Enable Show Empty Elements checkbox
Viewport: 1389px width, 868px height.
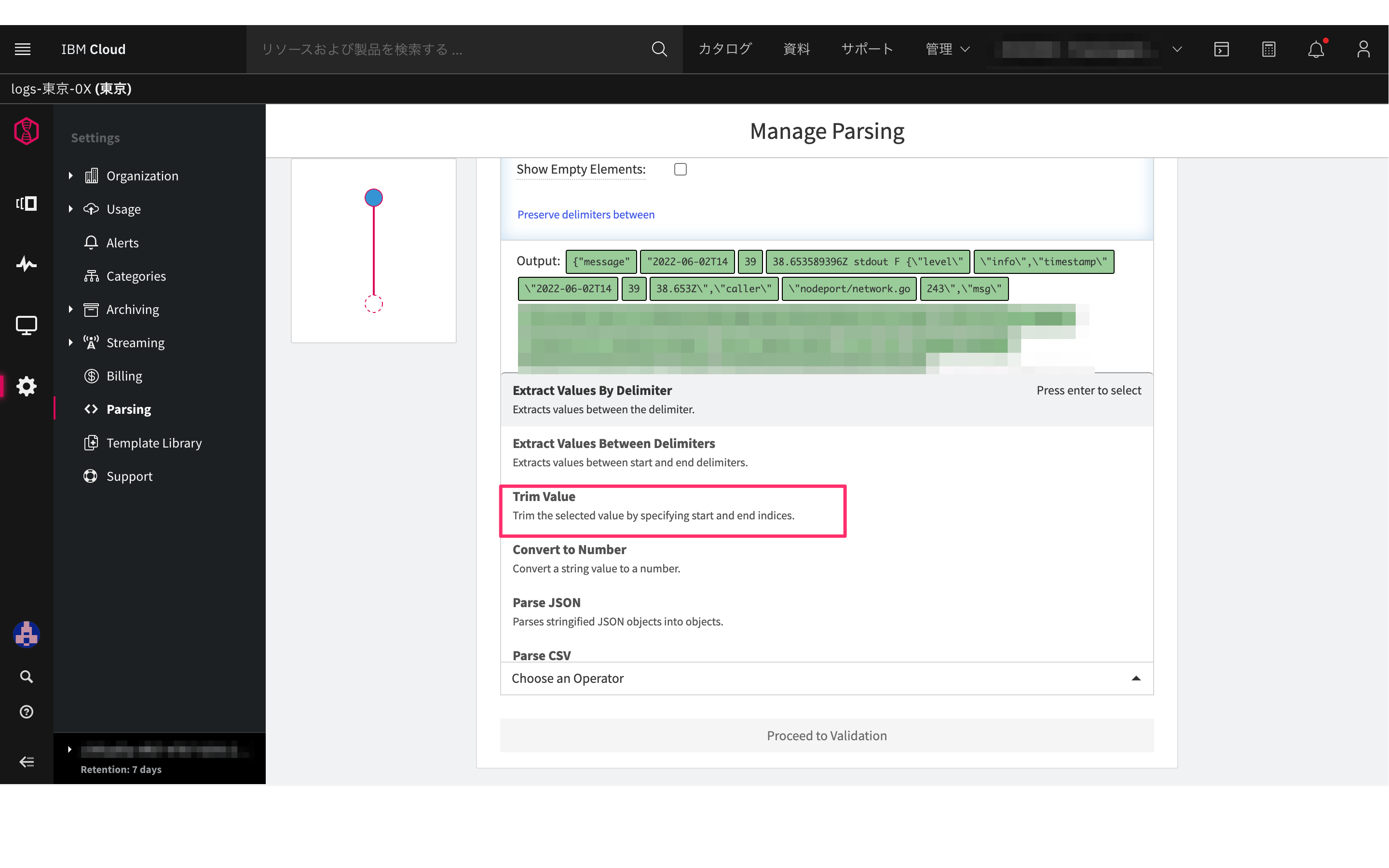[x=680, y=169]
